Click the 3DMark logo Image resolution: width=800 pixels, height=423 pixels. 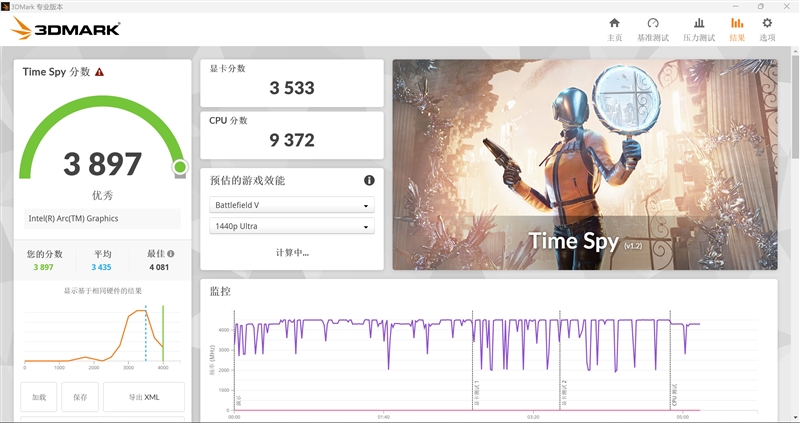(x=65, y=29)
